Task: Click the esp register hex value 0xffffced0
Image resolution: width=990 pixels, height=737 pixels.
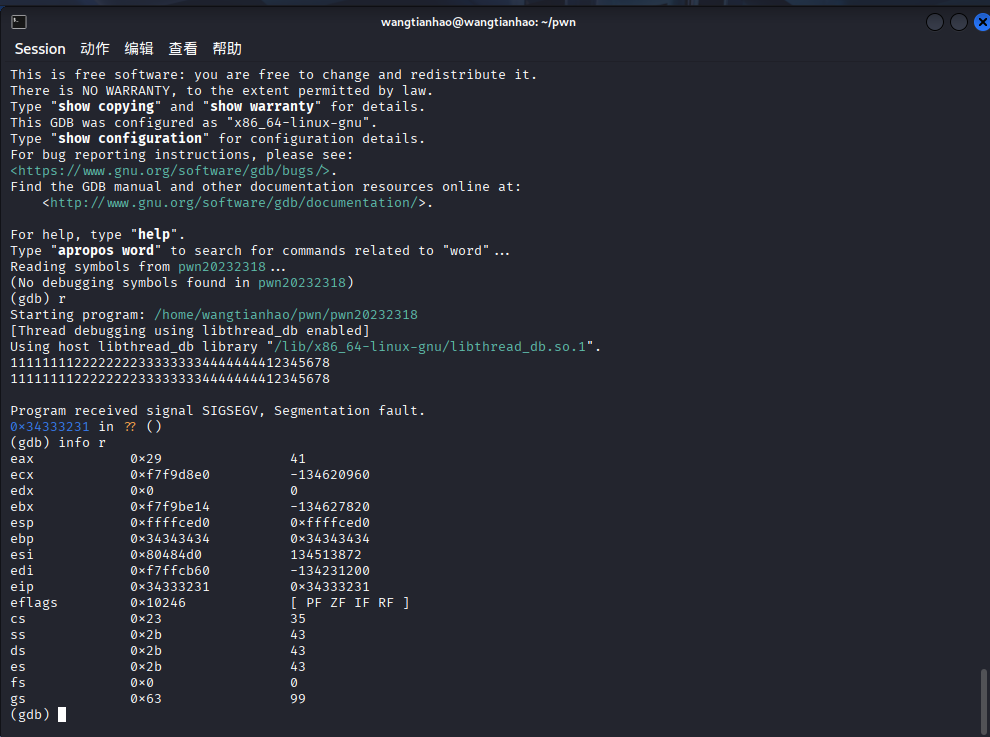Action: click(x=170, y=522)
